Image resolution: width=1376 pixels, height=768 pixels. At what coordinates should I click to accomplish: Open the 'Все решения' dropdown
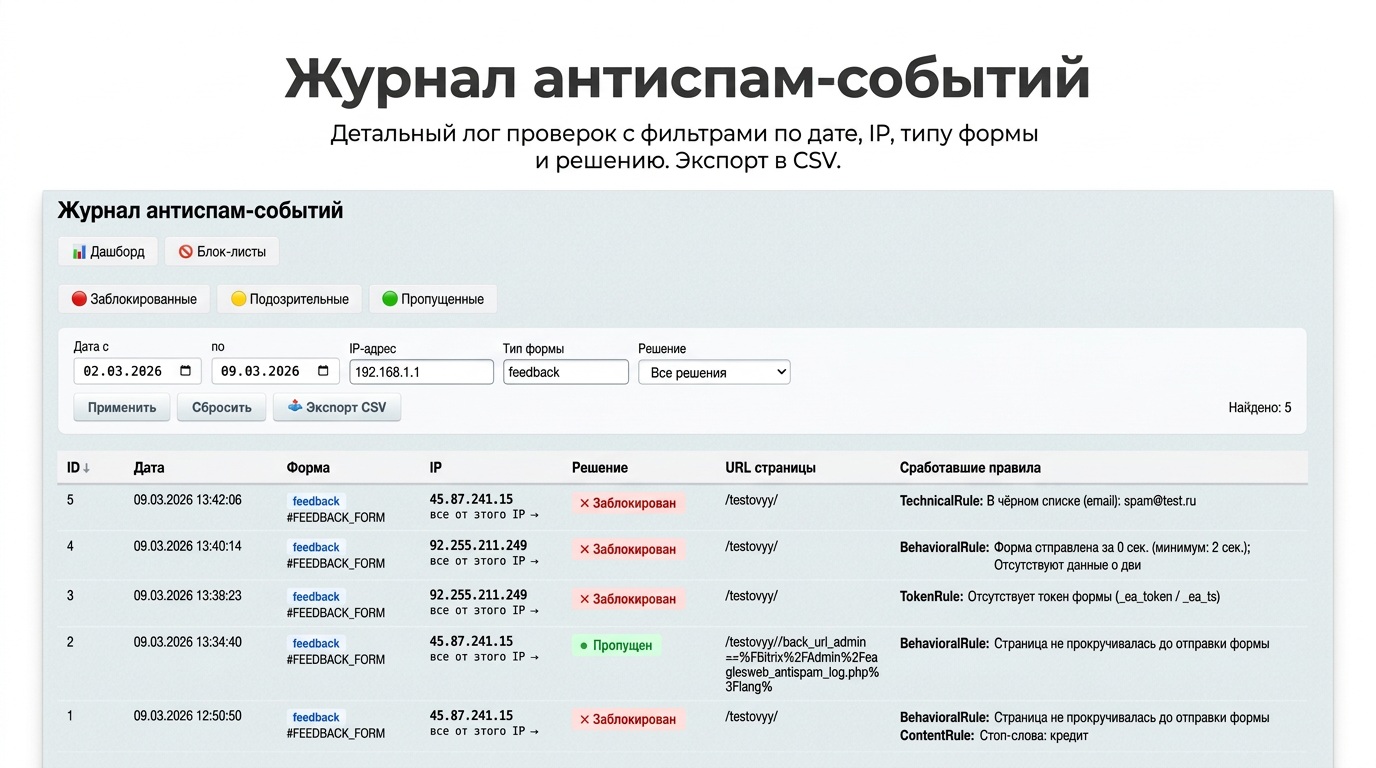tap(714, 371)
